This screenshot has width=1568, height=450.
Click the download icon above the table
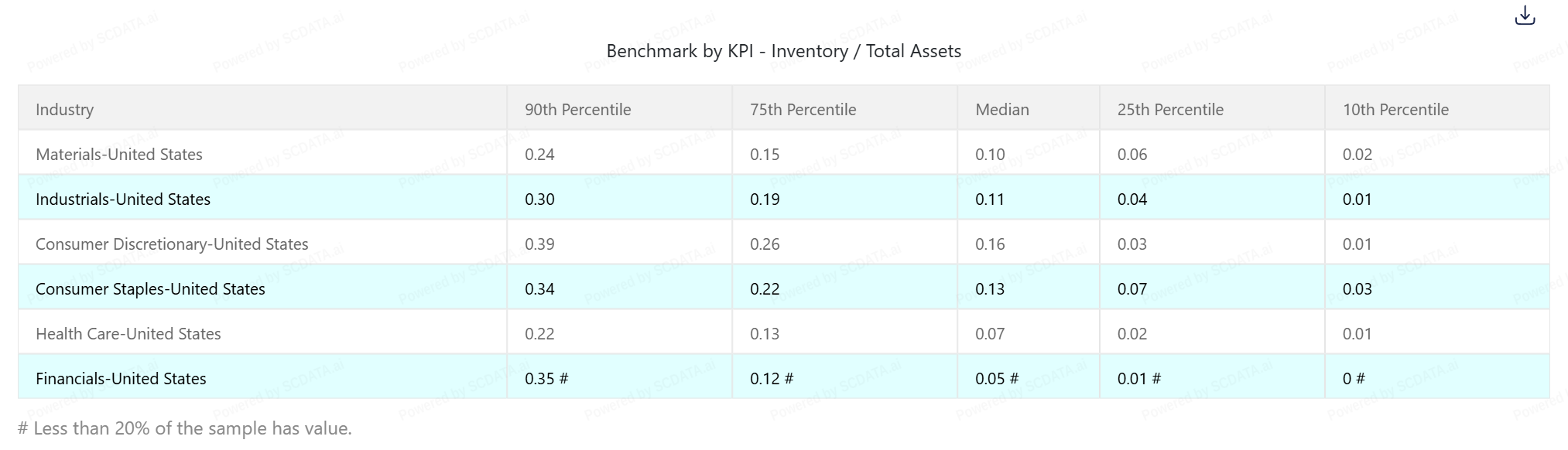point(1524,16)
